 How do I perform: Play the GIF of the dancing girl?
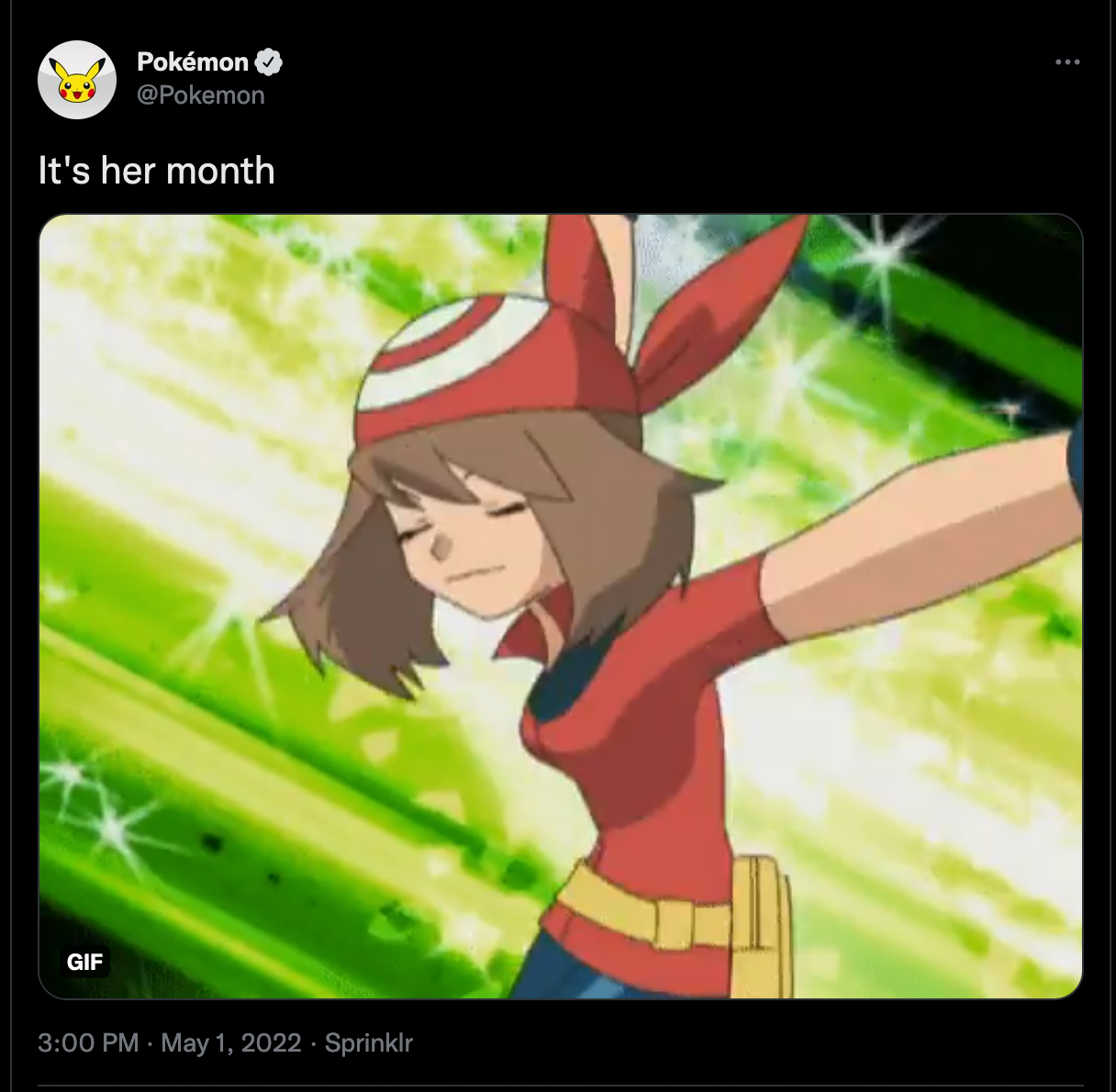561,607
